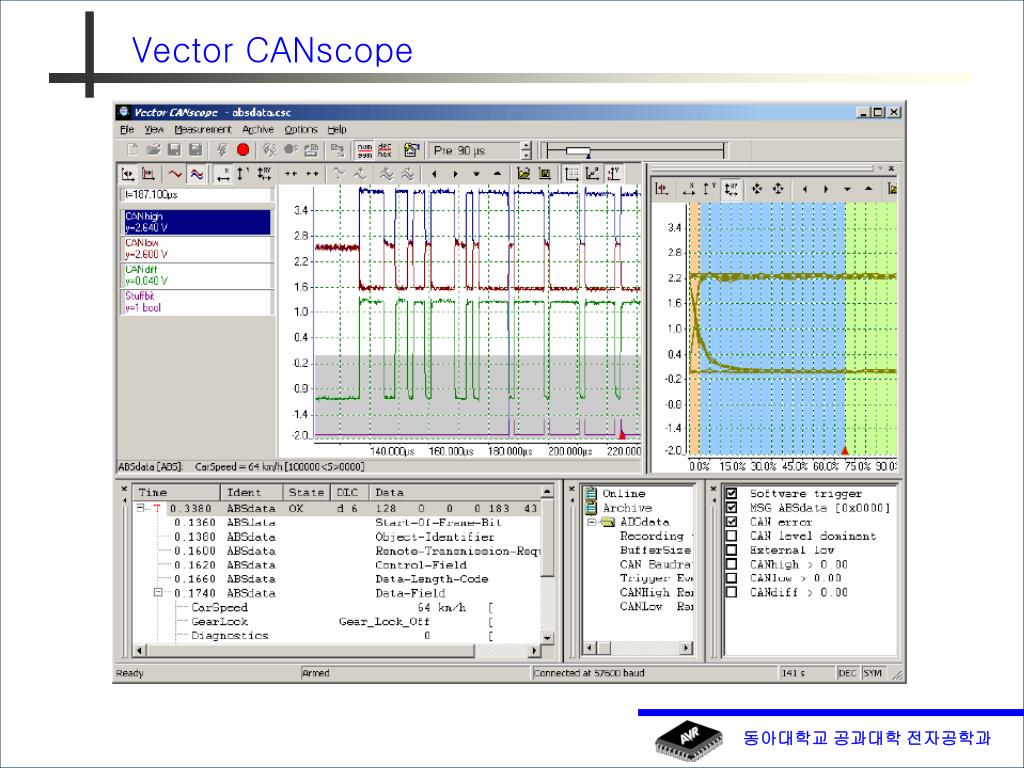
Task: Select the Stuffbit signal entry
Action: pos(197,302)
